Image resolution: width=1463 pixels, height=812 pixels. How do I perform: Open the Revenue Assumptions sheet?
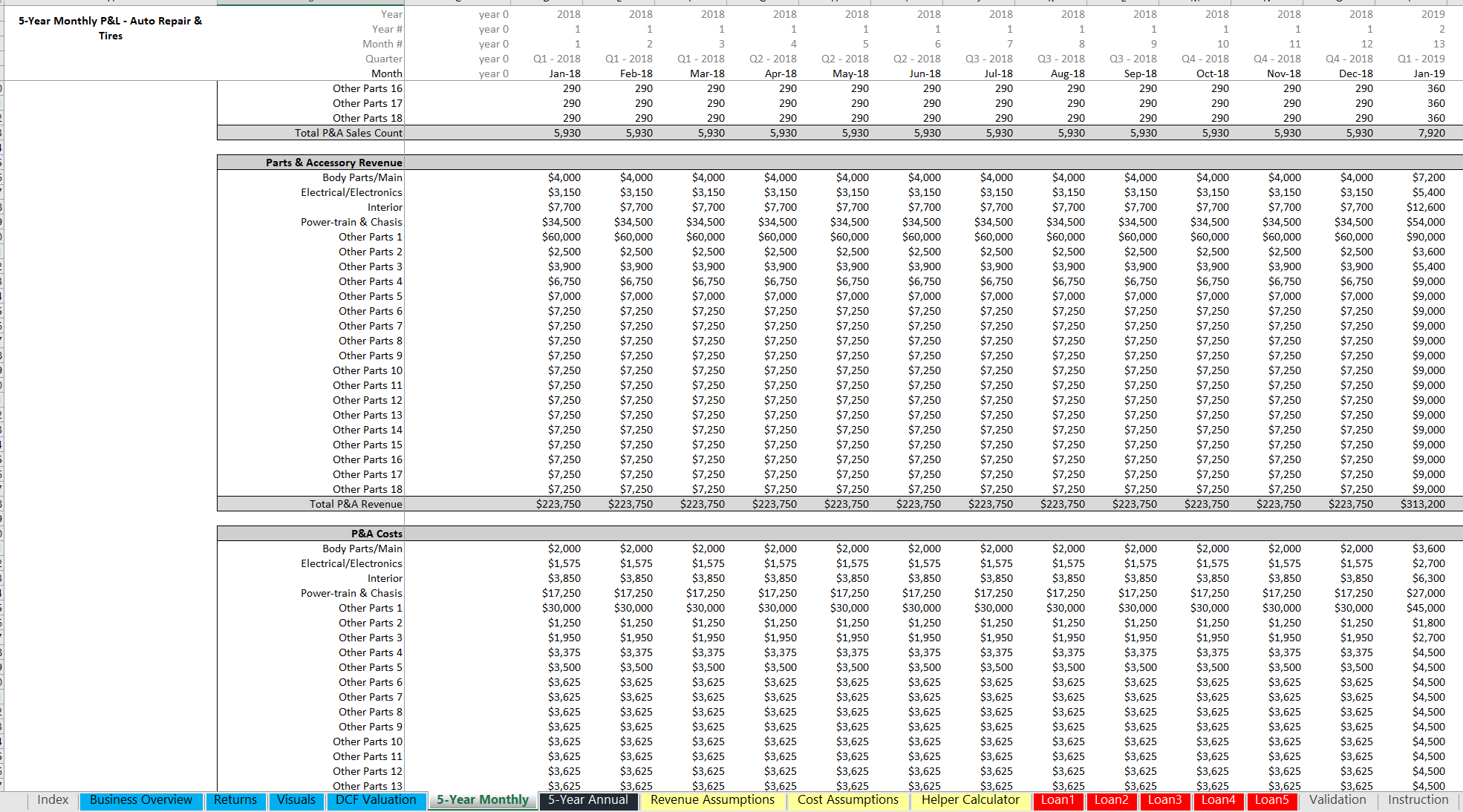711,800
